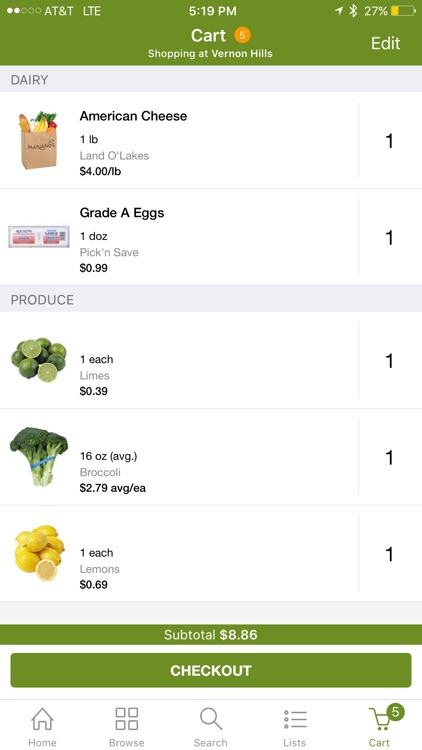Open the Browse grid icon

pos(126,719)
